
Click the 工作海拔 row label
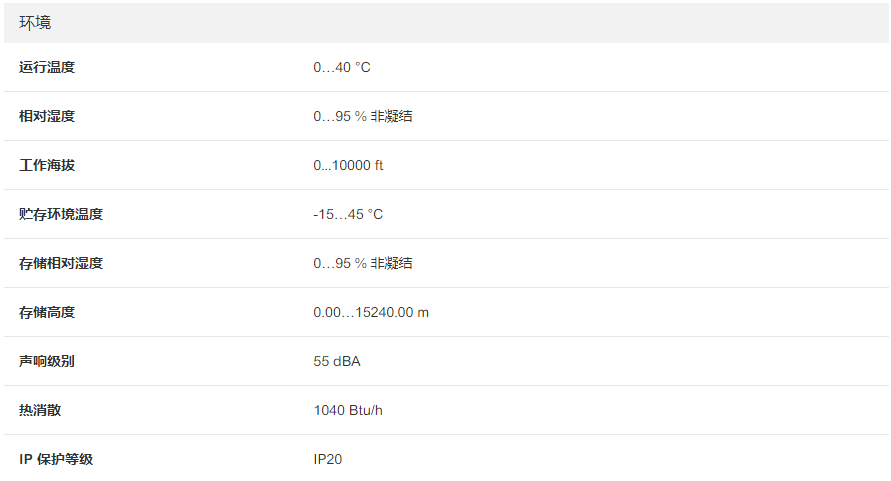[47, 165]
